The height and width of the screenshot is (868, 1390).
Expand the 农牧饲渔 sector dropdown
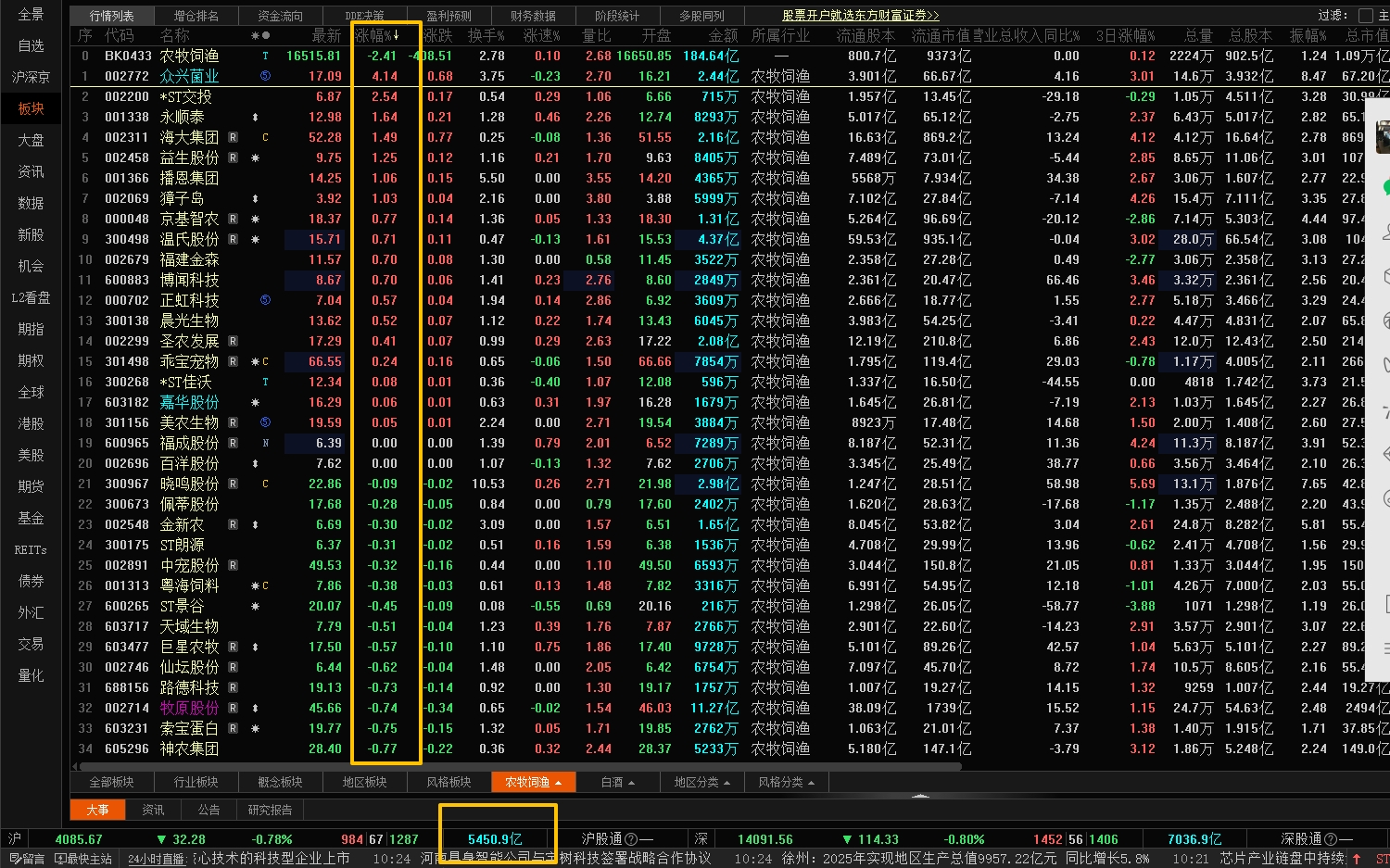tap(559, 783)
